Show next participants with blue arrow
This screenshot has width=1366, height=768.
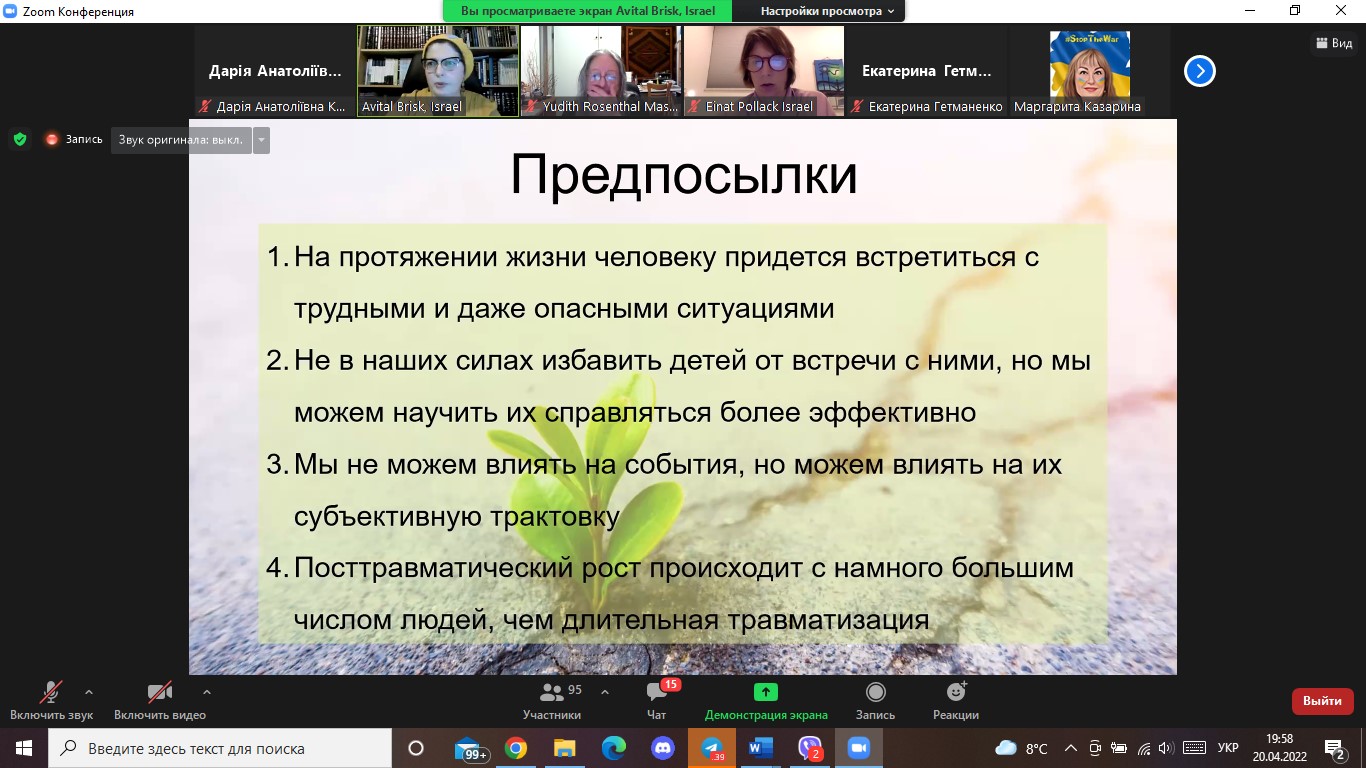1199,71
